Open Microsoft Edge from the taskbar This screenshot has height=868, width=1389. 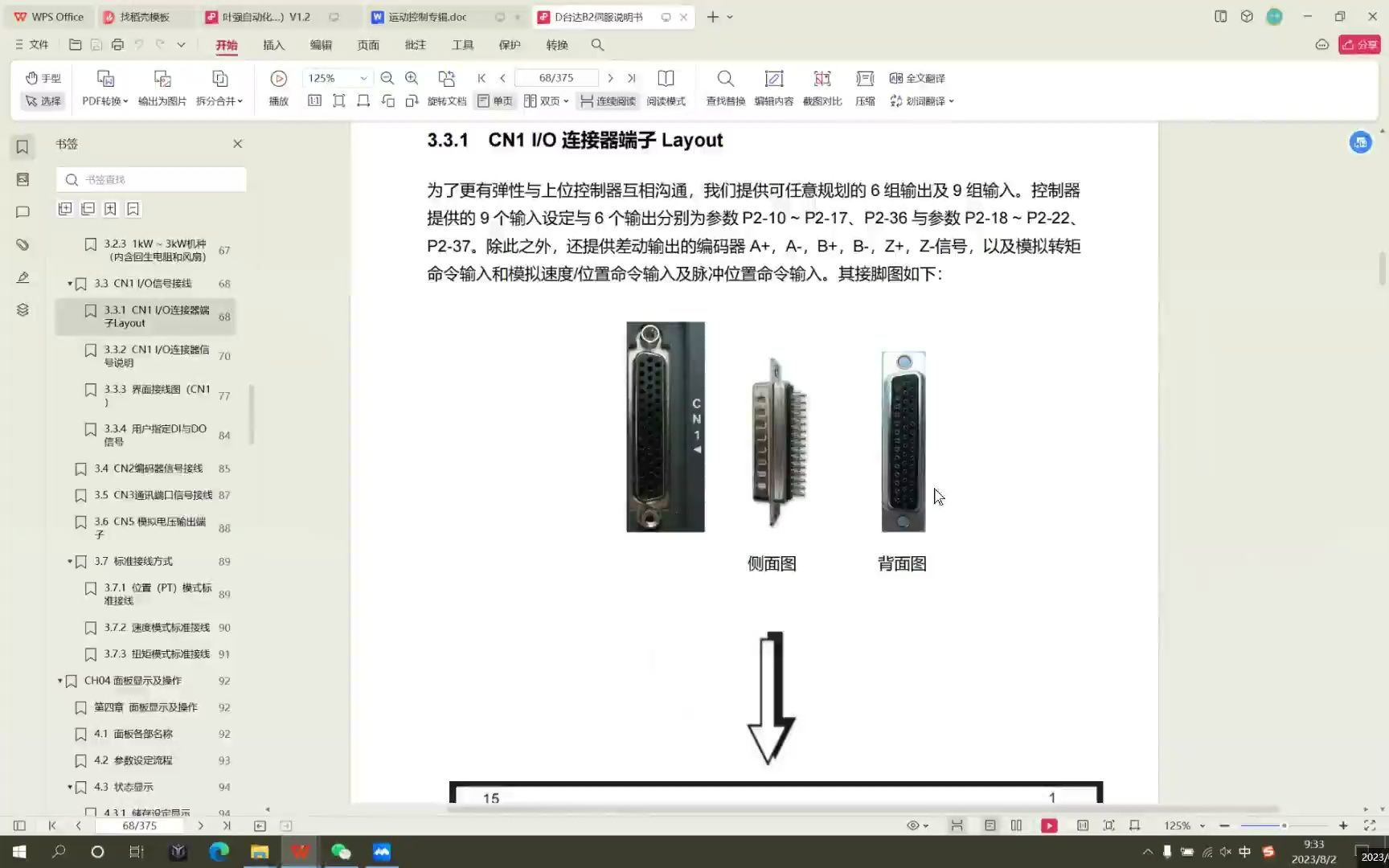tap(219, 852)
